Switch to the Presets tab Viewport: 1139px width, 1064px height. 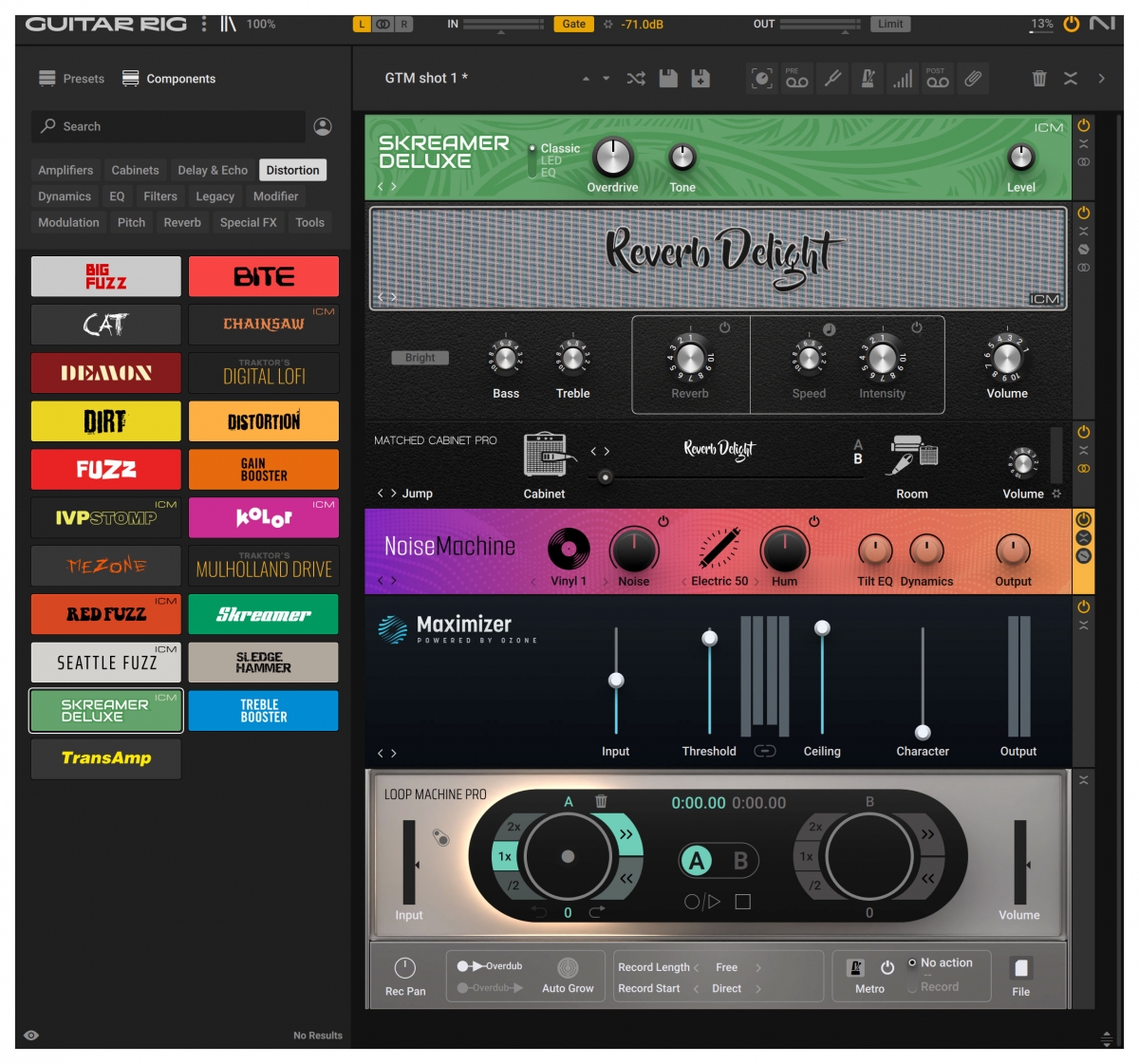(x=72, y=79)
